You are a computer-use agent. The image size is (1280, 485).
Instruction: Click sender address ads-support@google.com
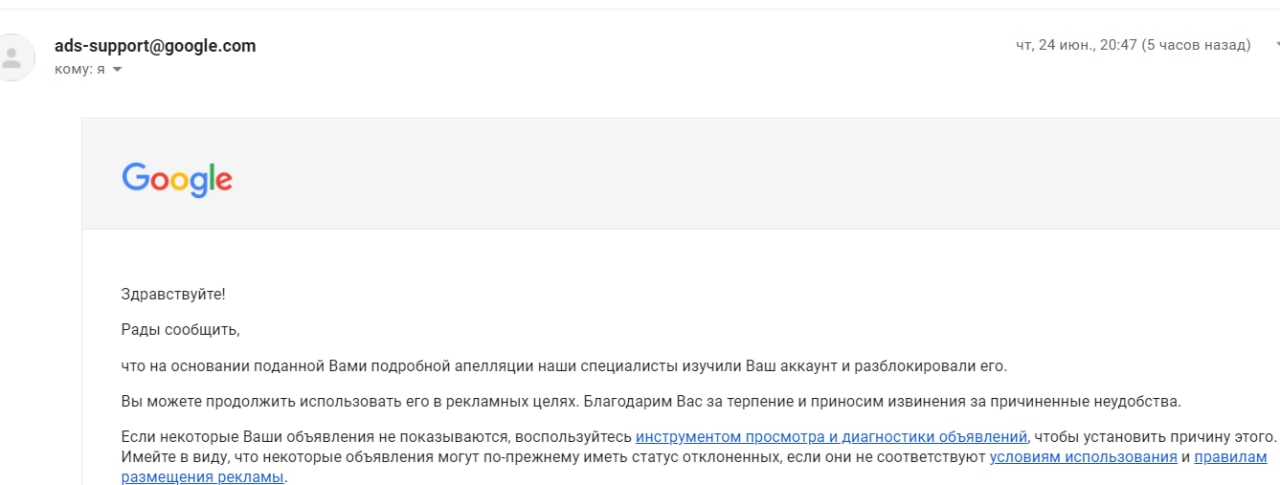(x=155, y=46)
